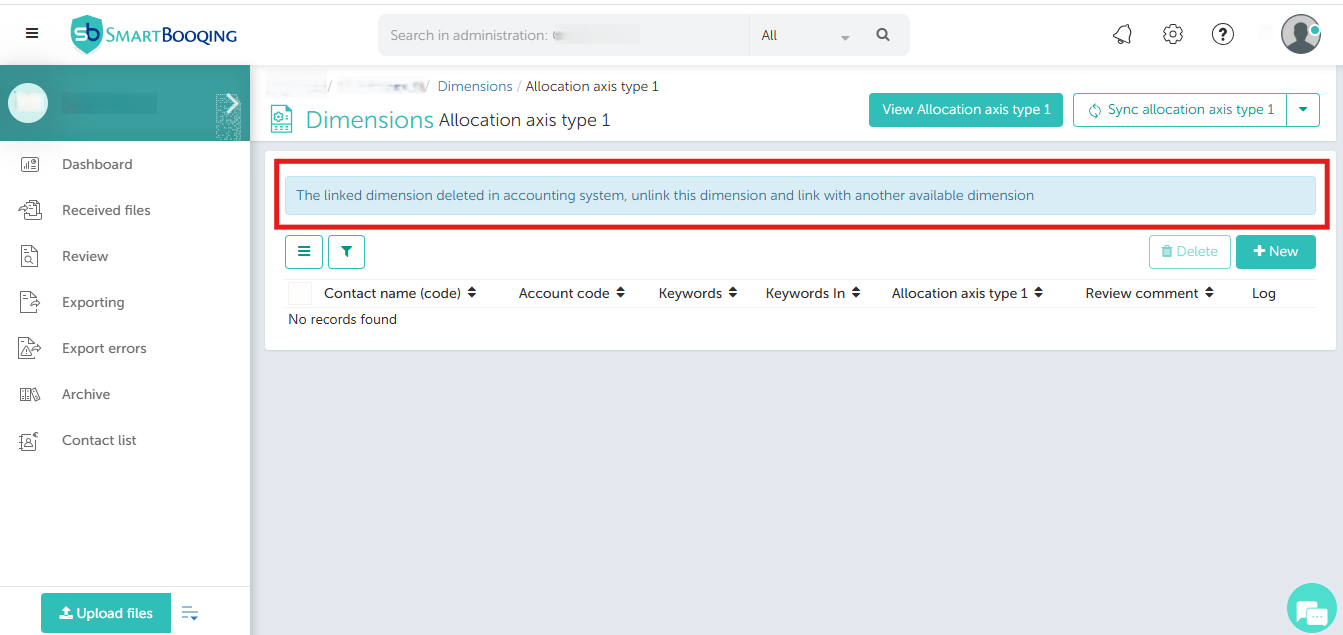
Task: Follow the Dimensions breadcrumb link
Action: [x=475, y=87]
